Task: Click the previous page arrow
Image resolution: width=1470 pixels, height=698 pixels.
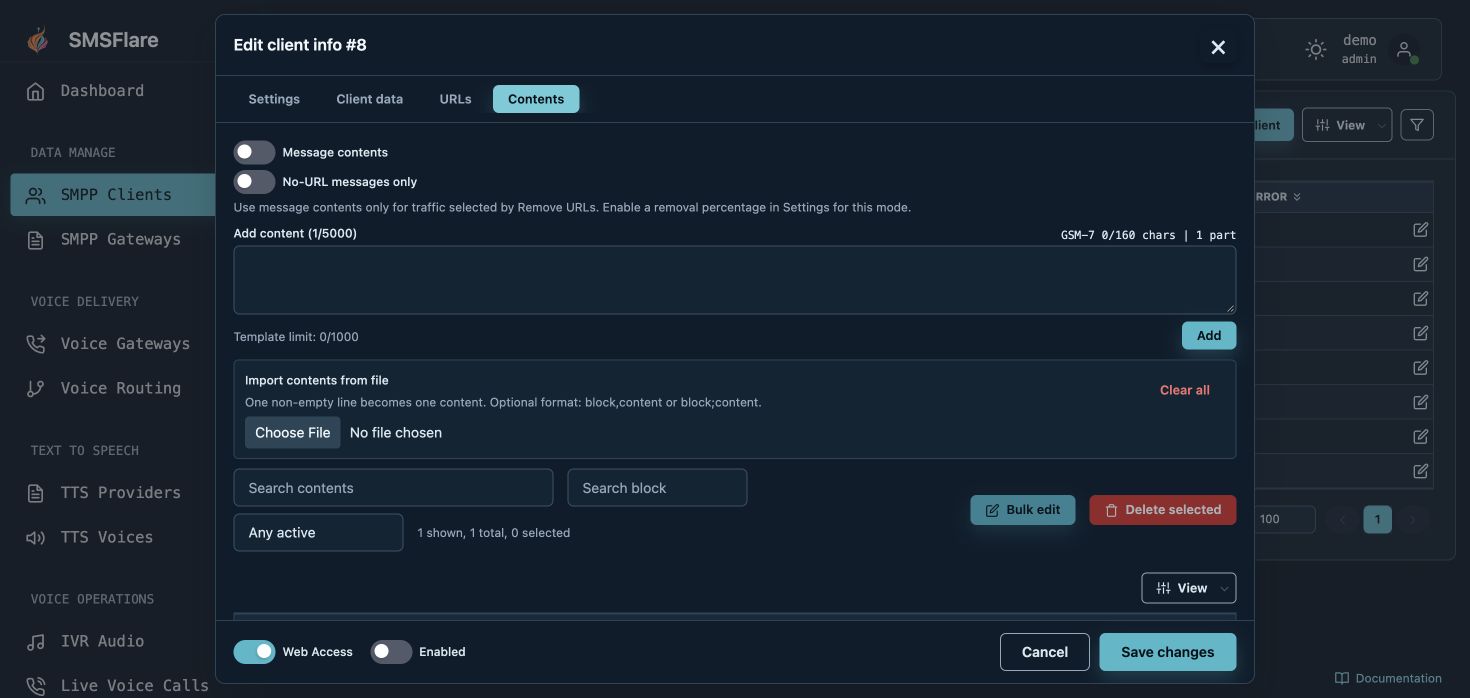Action: (x=1342, y=519)
